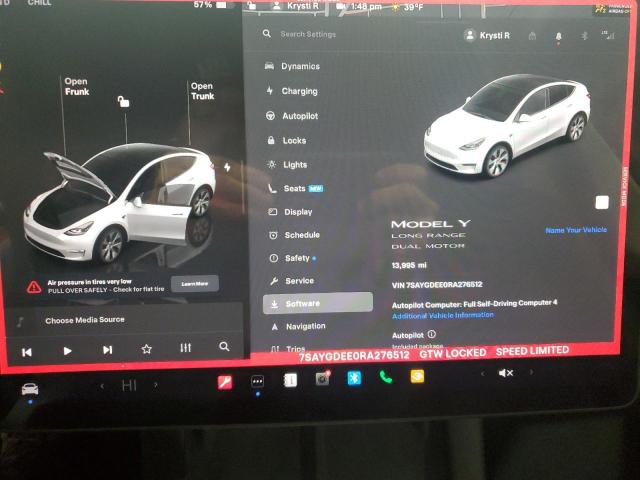
Task: Tap Open Trunk
Action: [202, 91]
